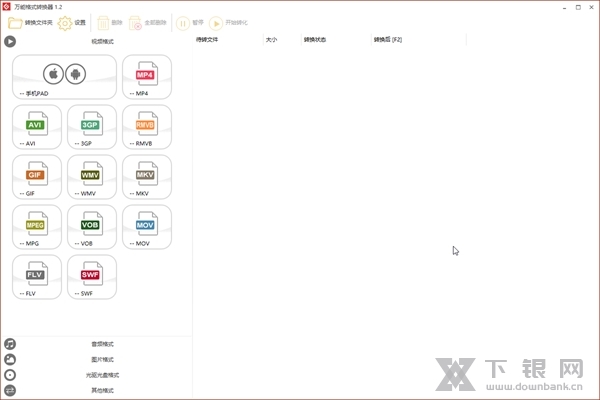Viewport: 600px width, 400px height.
Task: Choose the AVI format icon
Action: (x=37, y=127)
